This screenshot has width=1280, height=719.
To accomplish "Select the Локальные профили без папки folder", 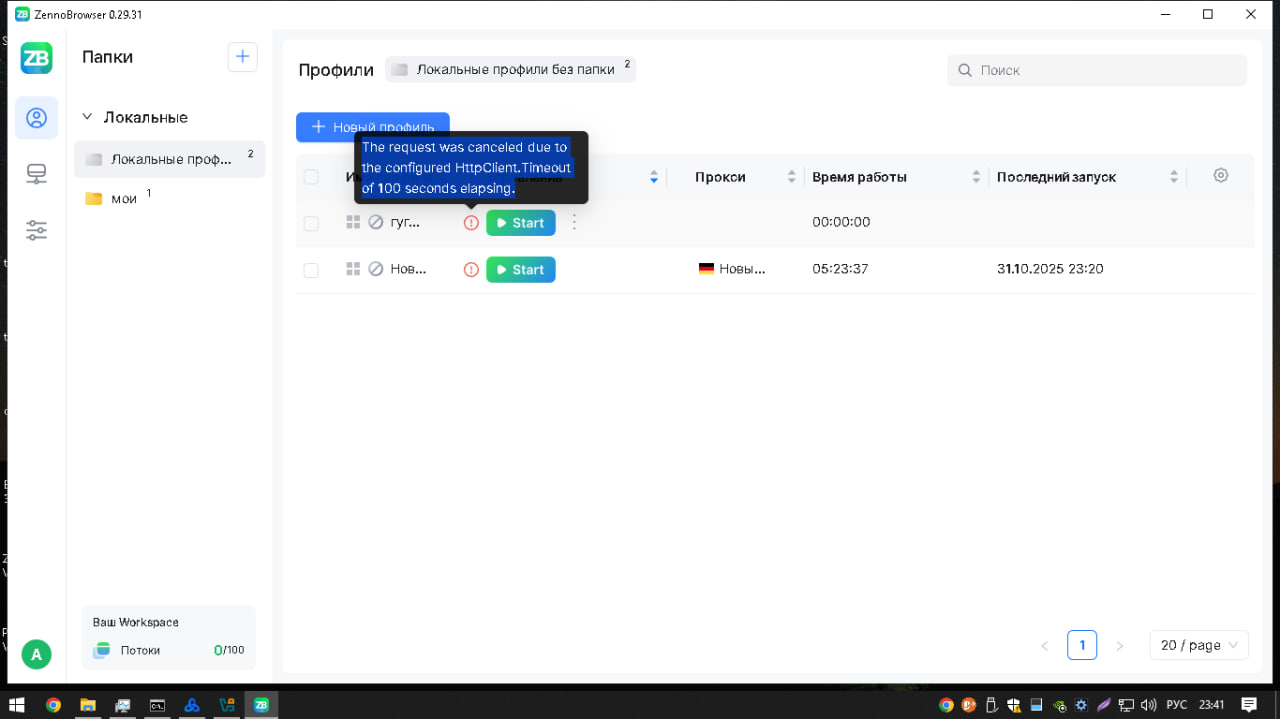I will pyautogui.click(x=169, y=159).
